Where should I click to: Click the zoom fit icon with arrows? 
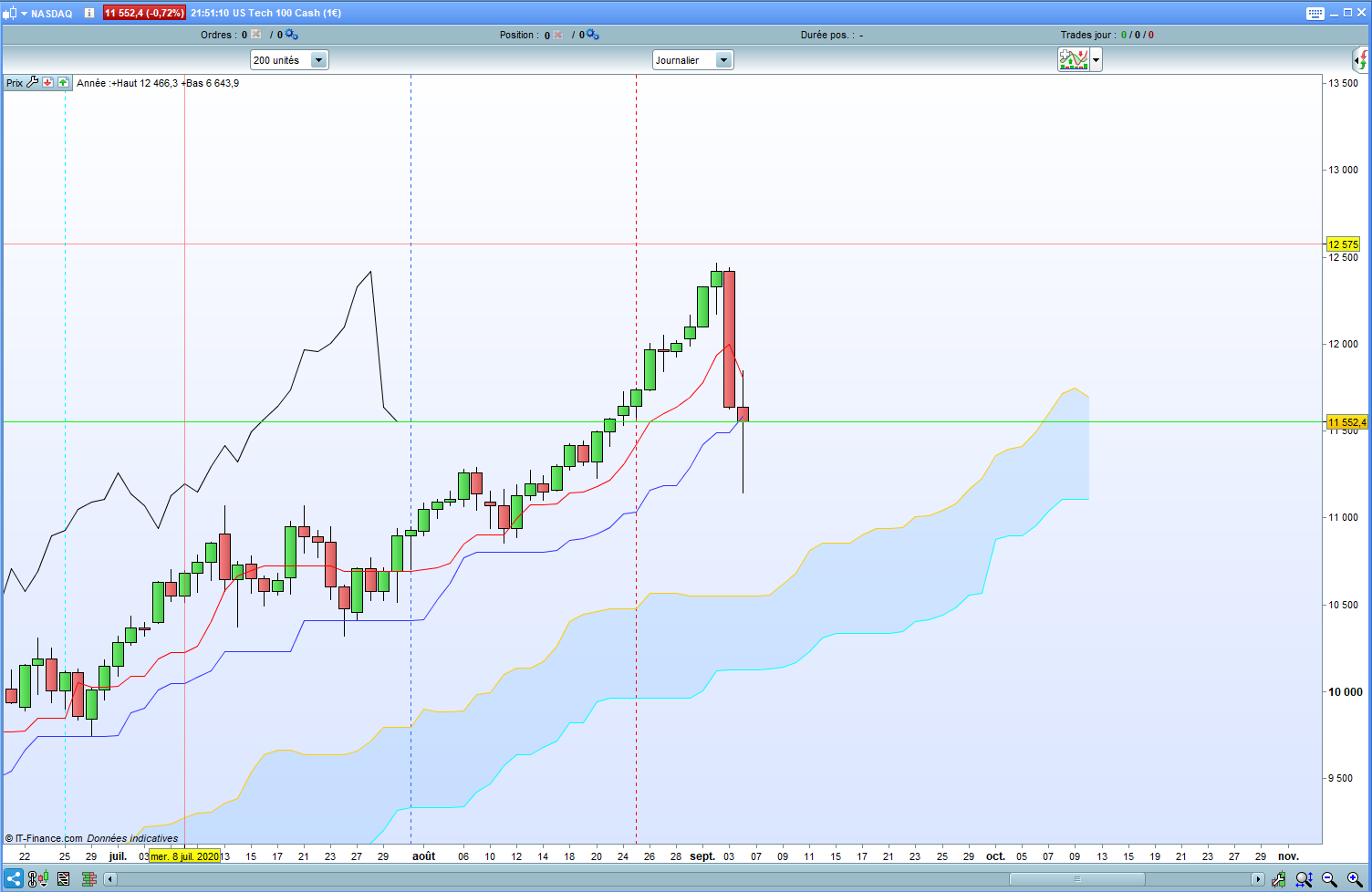[x=1304, y=879]
